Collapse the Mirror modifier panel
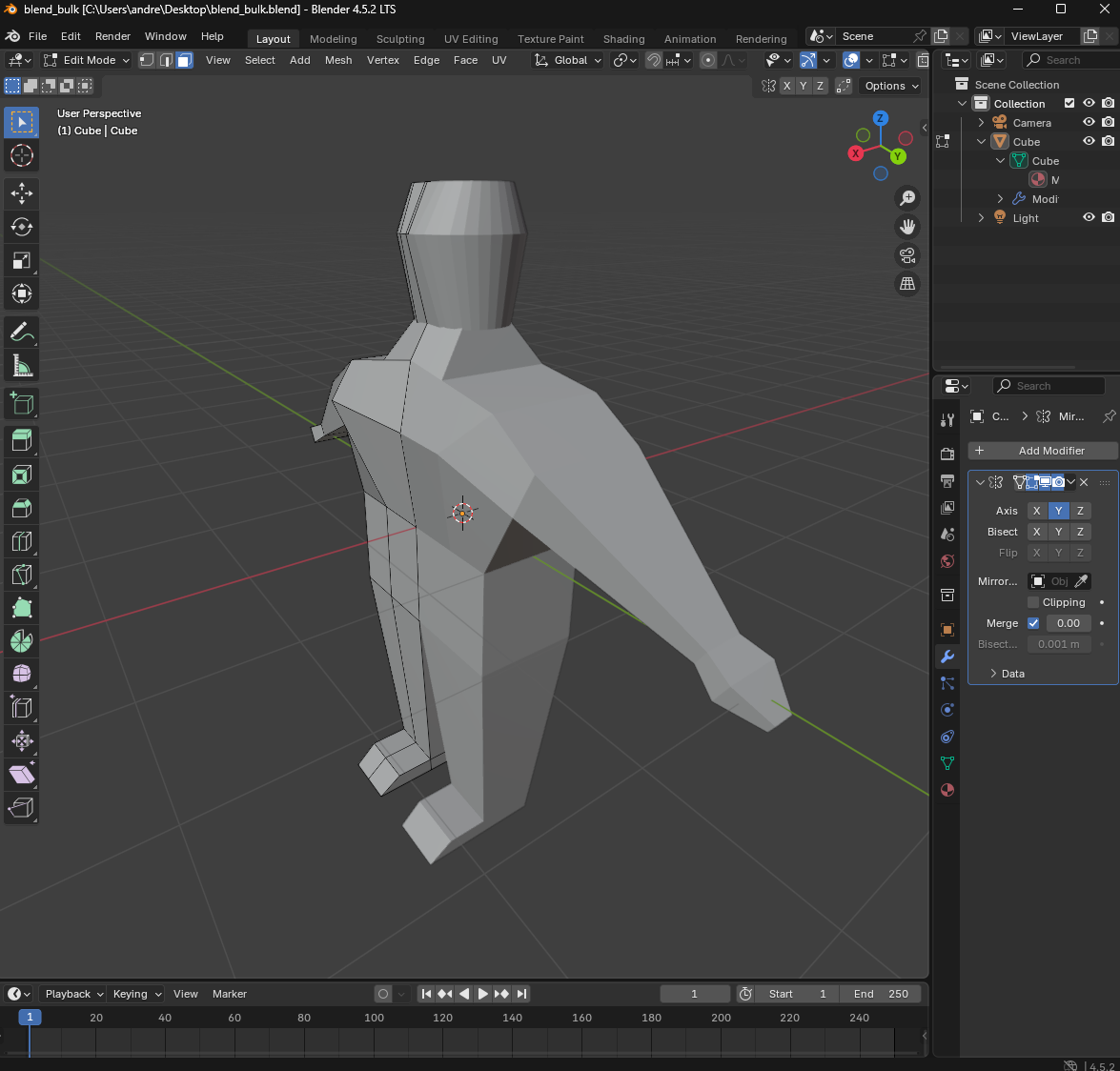Image resolution: width=1120 pixels, height=1071 pixels. pos(980,483)
